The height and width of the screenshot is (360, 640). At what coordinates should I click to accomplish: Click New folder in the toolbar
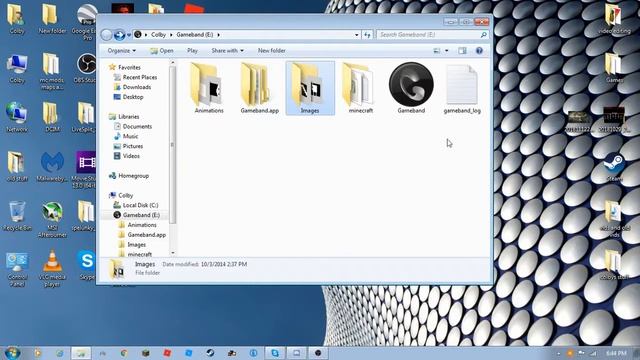[x=271, y=51]
